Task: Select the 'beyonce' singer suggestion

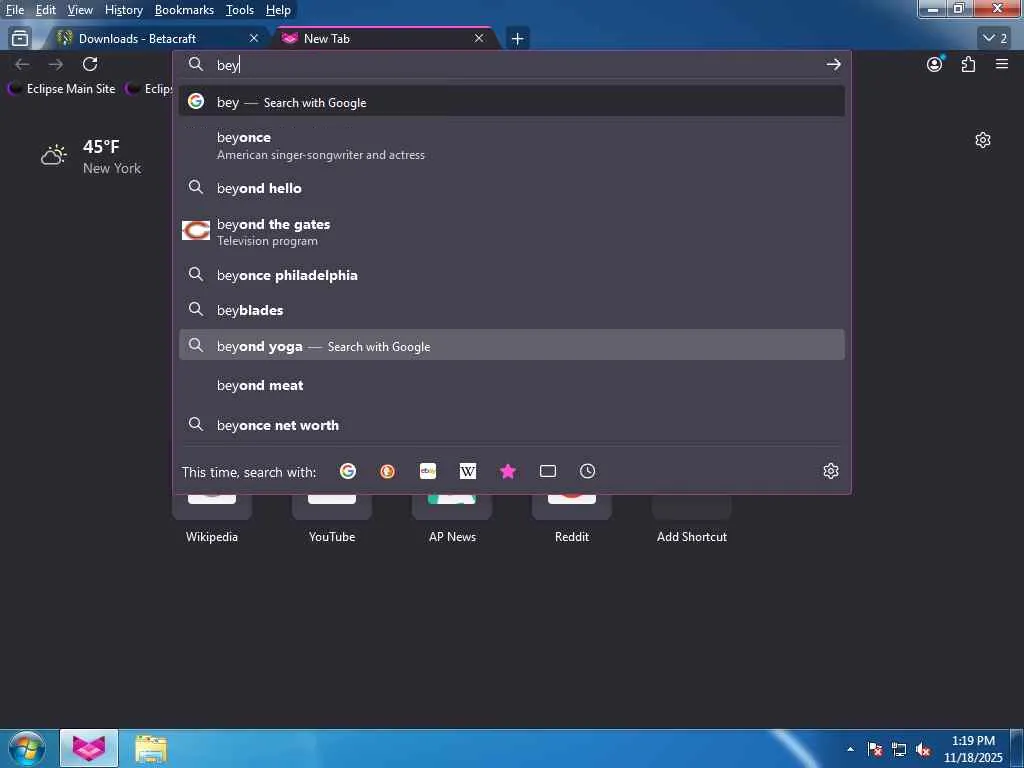Action: [x=511, y=145]
